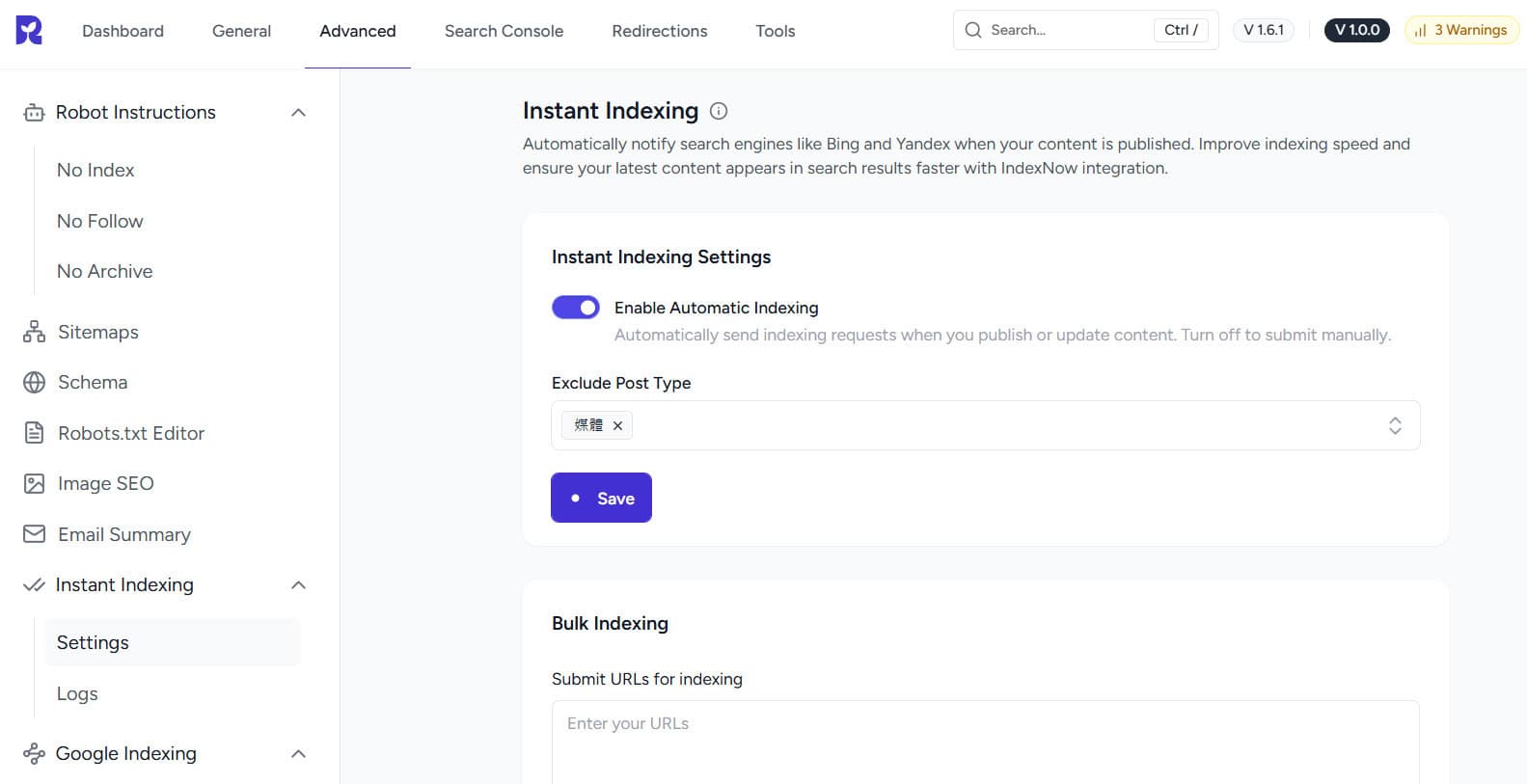Screen dimensions: 1527x784
Task: Open the Redirections tab
Action: 659,31
